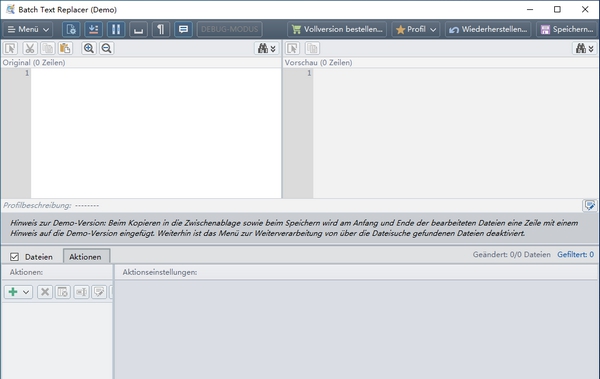The image size is (600, 379).
Task: Switch to the Aktionen tab
Action: [85, 257]
